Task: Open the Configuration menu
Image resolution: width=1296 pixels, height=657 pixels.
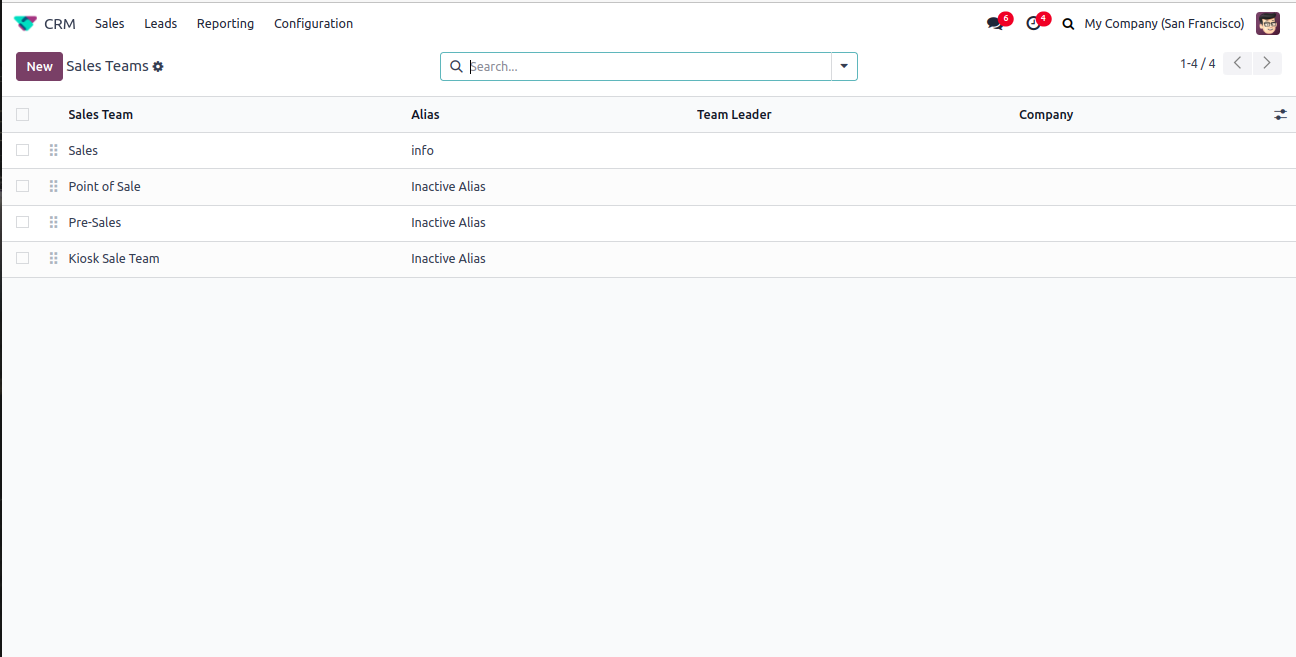Action: [x=313, y=24]
